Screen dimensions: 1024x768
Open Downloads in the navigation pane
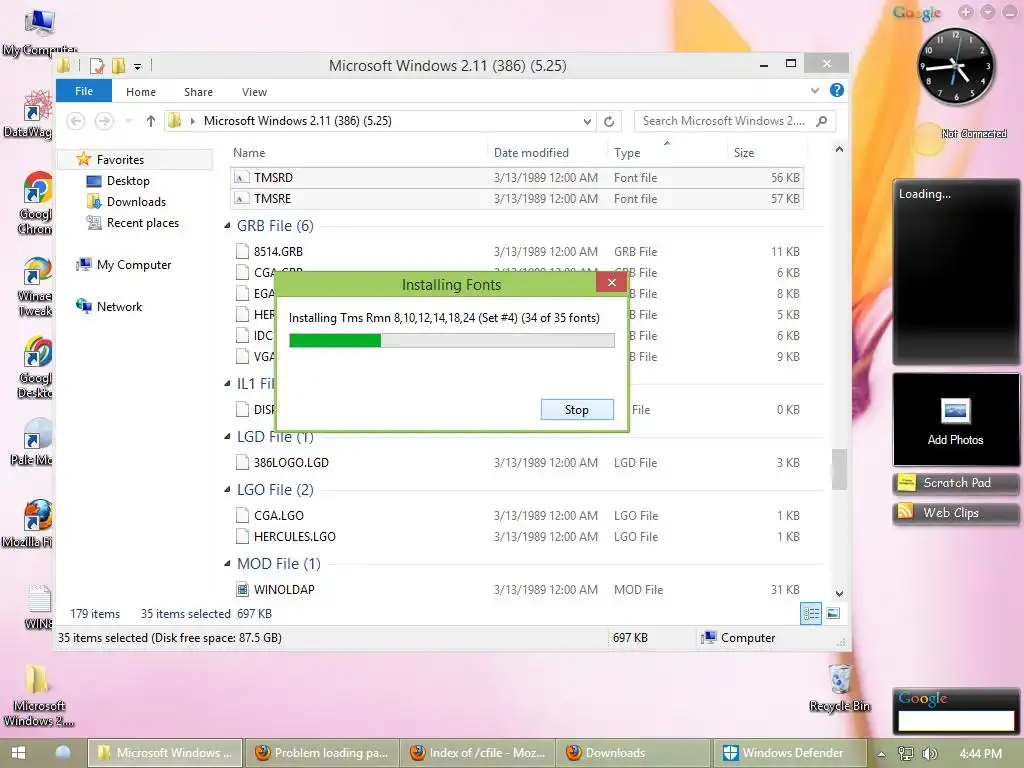pyautogui.click(x=136, y=202)
